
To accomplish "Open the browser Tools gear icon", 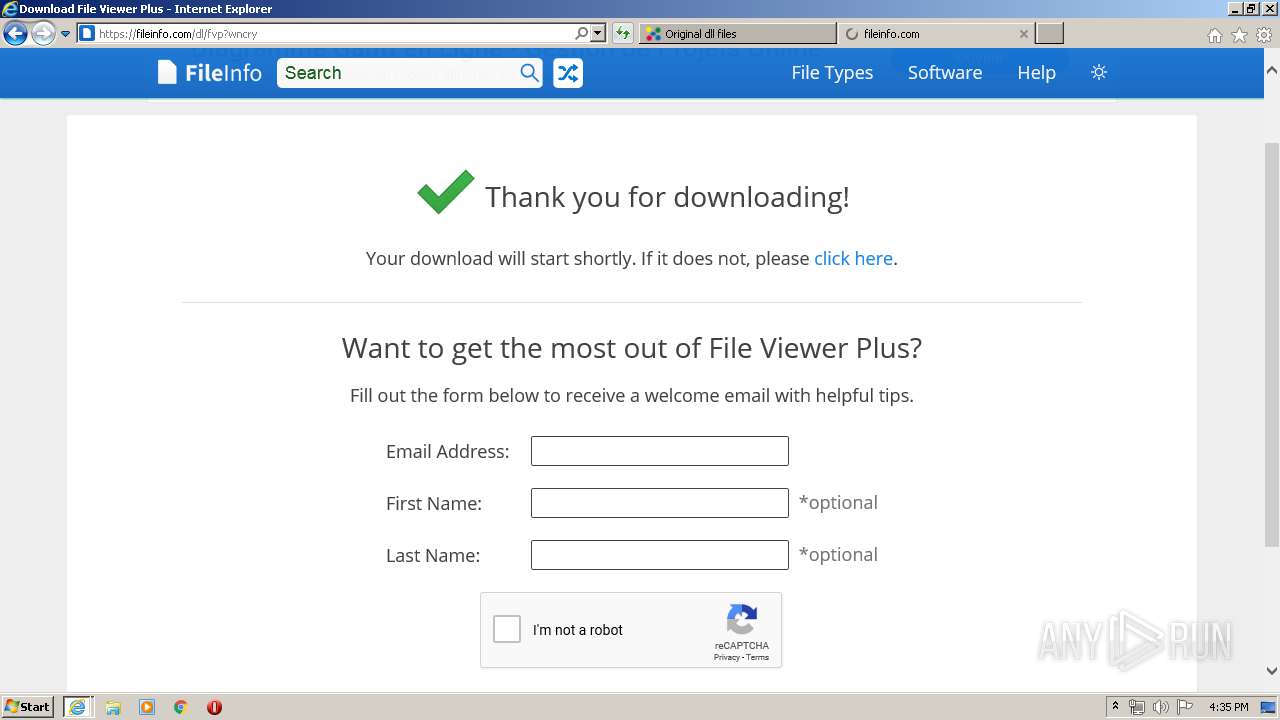I will click(x=1263, y=35).
